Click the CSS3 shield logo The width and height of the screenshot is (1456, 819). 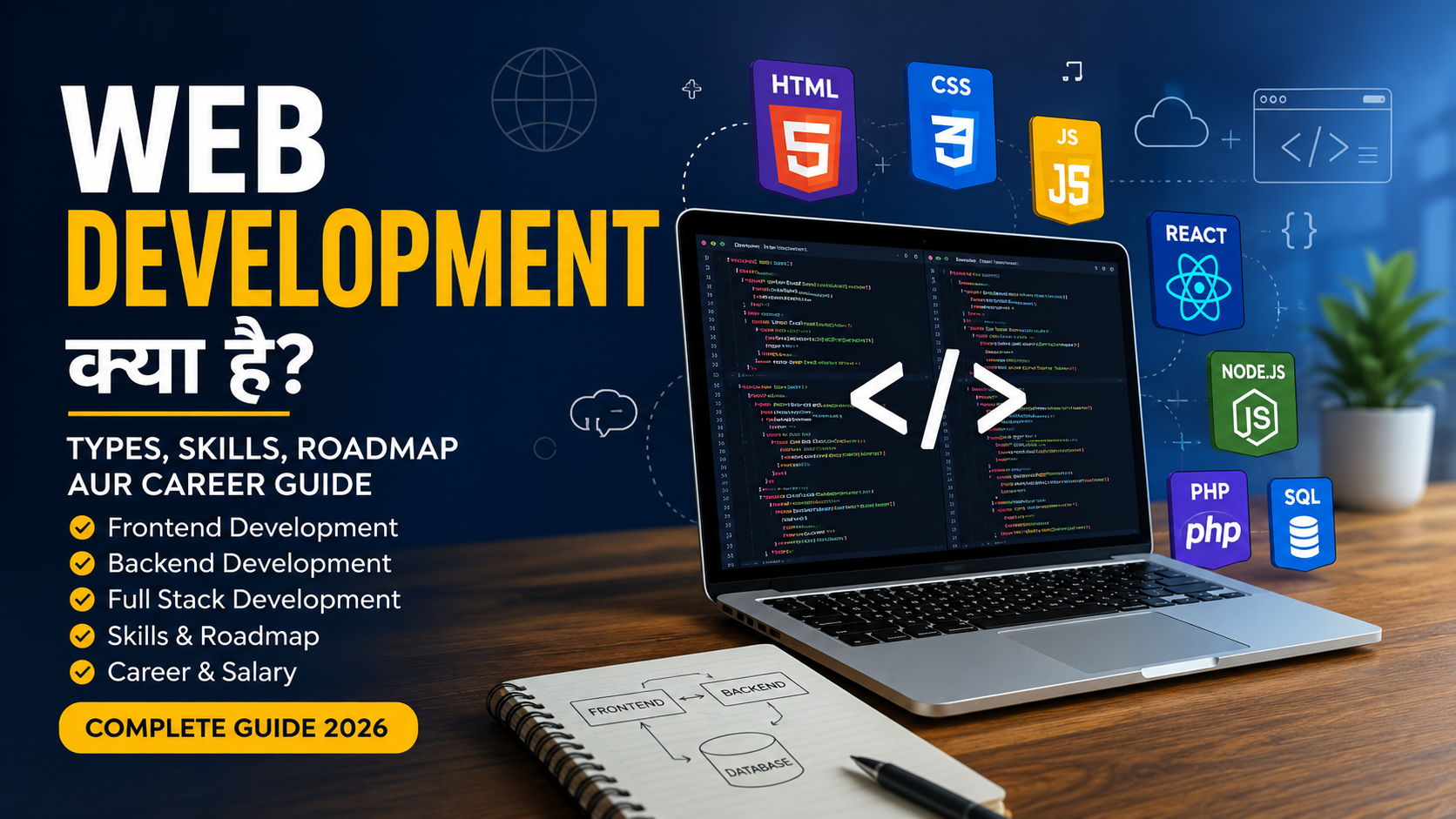(951, 126)
